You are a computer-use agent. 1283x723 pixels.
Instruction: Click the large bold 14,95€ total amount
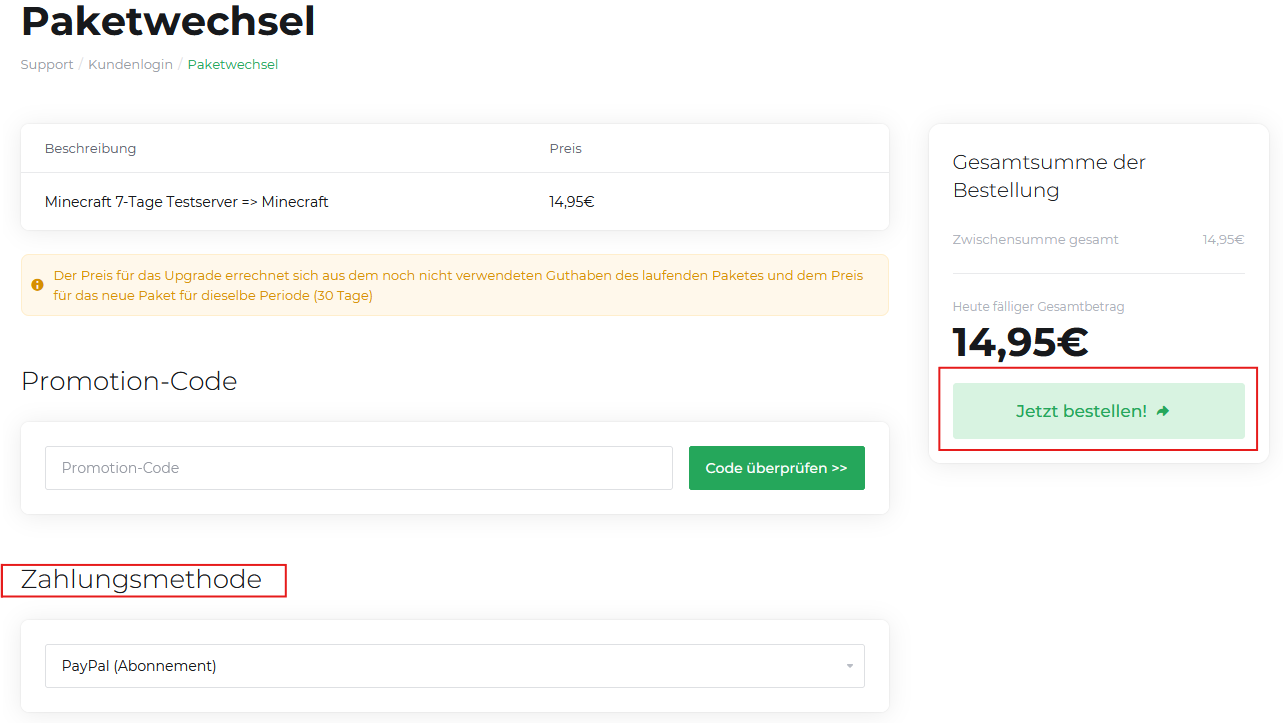(x=1020, y=342)
